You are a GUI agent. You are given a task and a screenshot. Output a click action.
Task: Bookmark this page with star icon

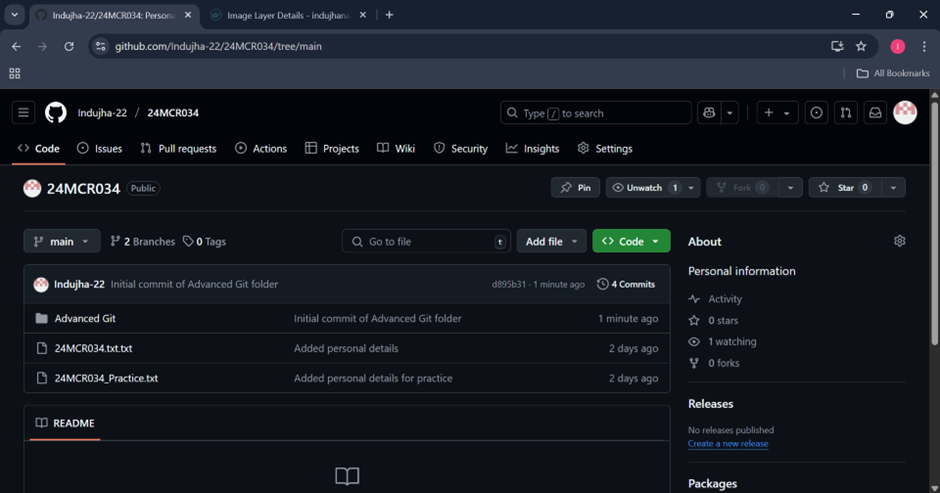pyautogui.click(x=861, y=46)
